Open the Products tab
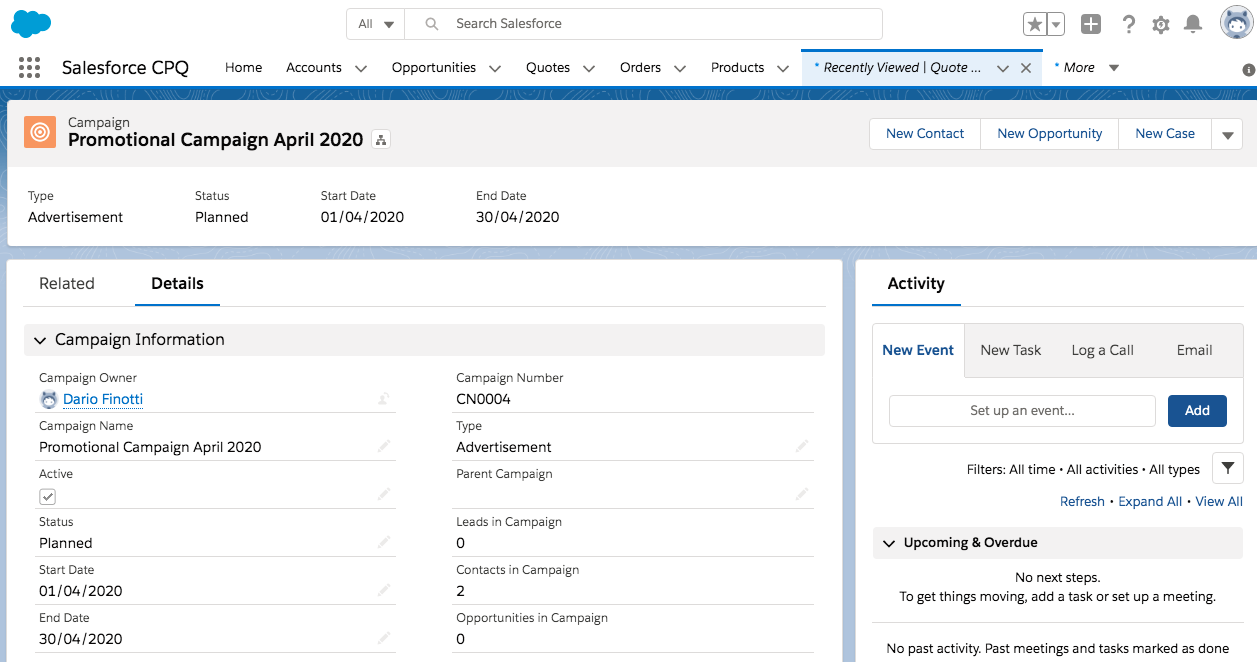Screen dimensions: 1257x662 (x=737, y=68)
